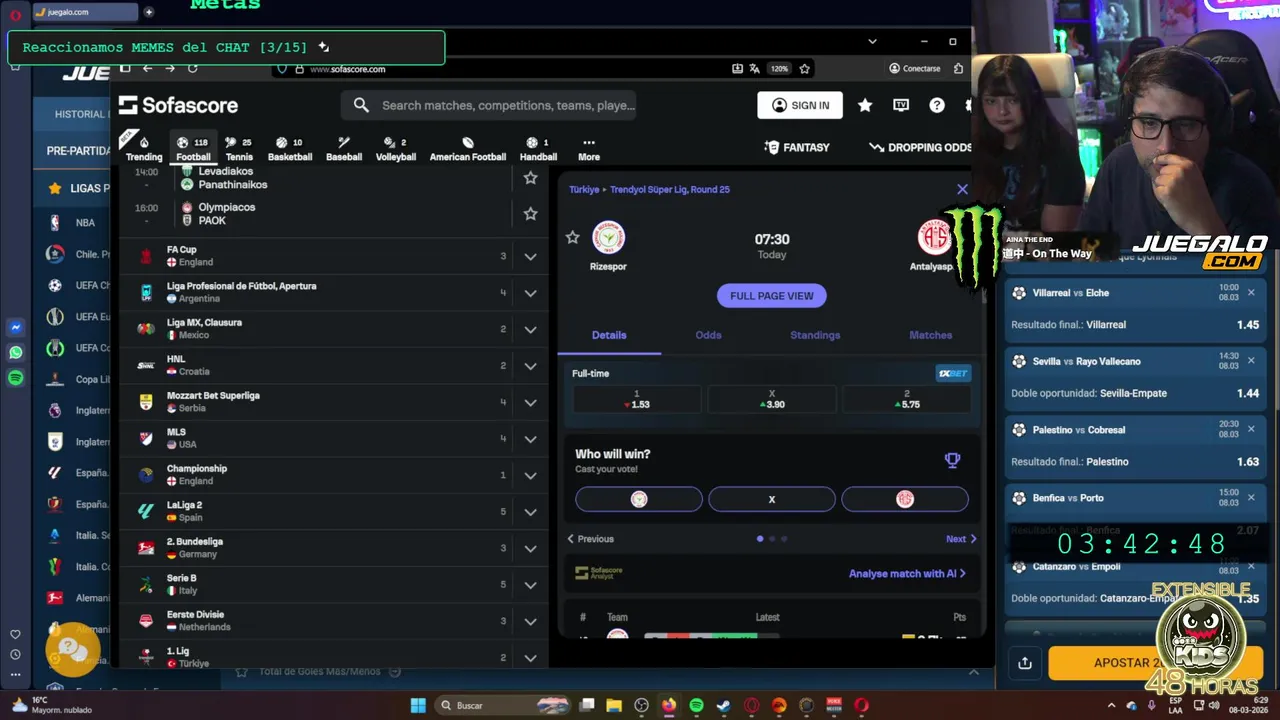
Task: Switch to the Standings tab
Action: pyautogui.click(x=815, y=335)
